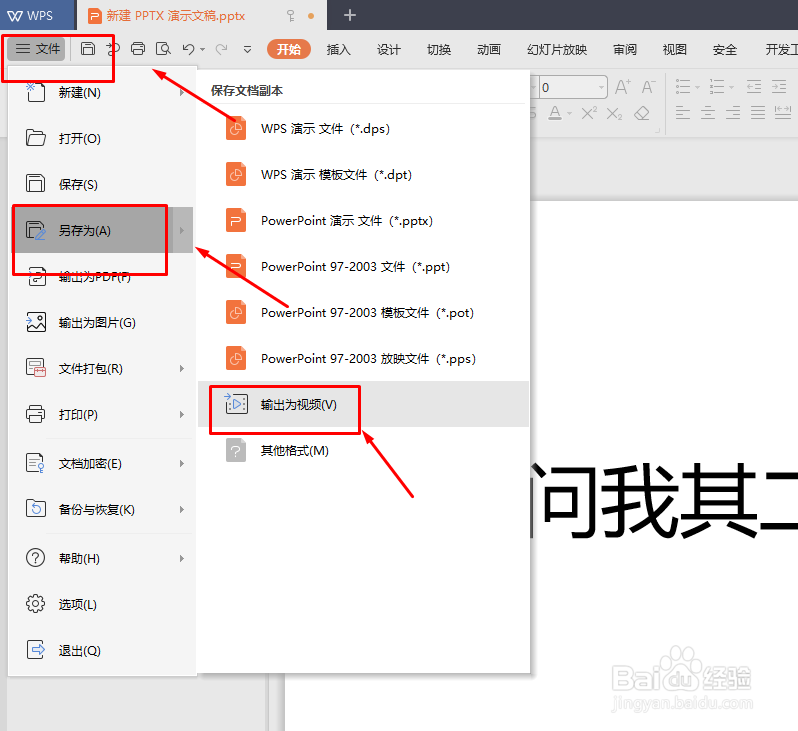Viewport: 798px width, 731px height.
Task: Switch to the 切换 ribbon tab
Action: point(439,49)
